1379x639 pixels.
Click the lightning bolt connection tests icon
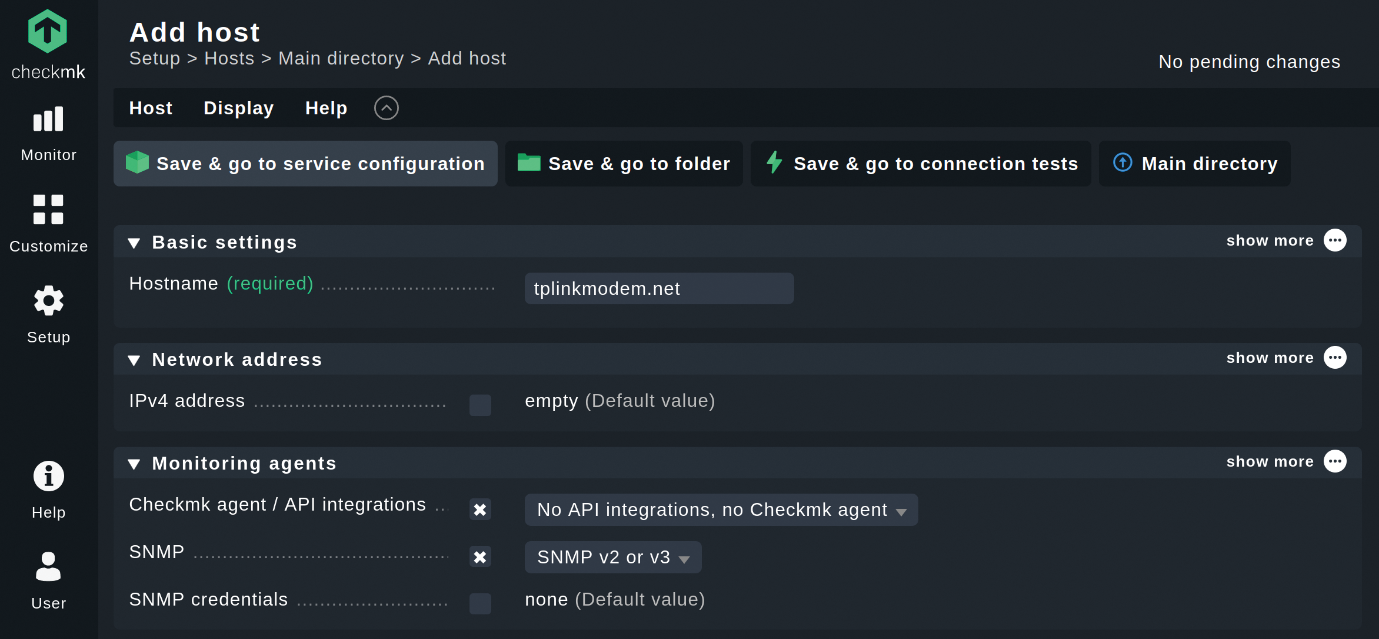tap(774, 163)
